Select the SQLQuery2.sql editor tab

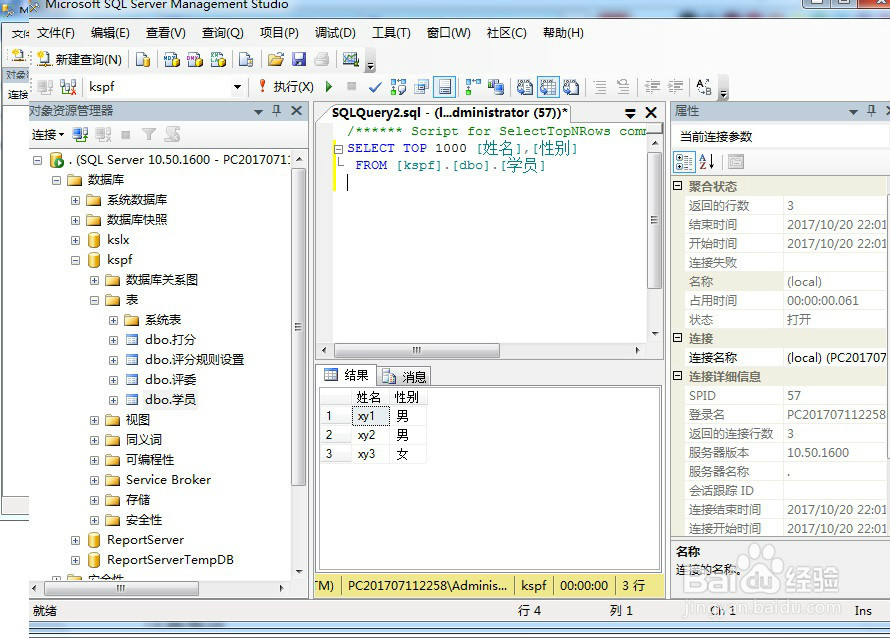click(449, 112)
